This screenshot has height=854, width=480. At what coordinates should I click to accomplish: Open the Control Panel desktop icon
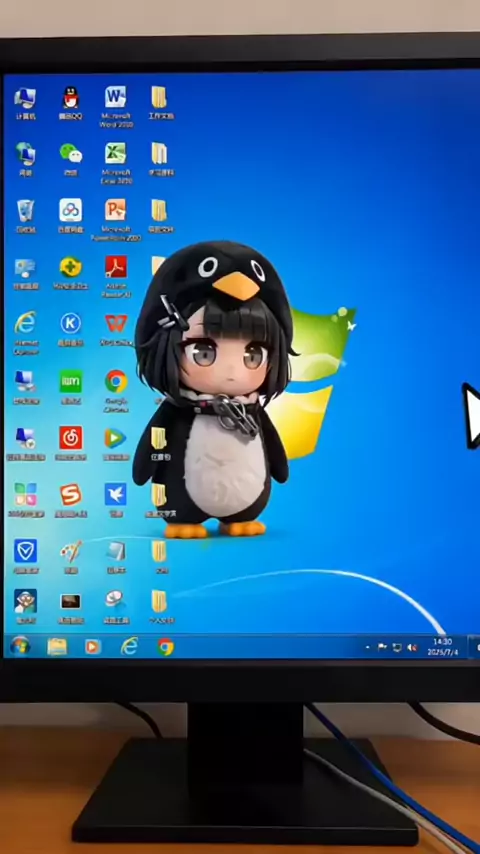click(25, 268)
